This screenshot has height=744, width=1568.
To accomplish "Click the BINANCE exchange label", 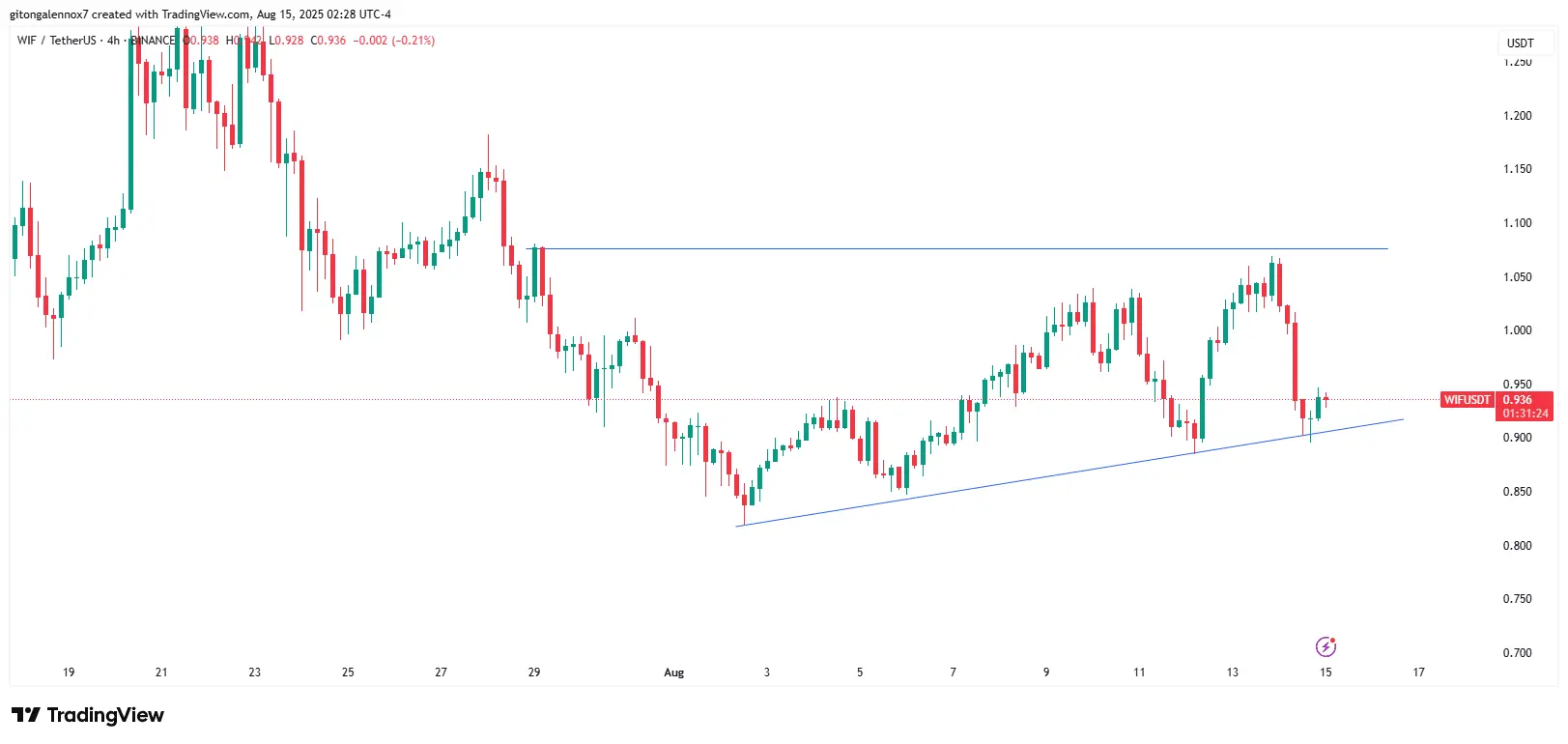I will pyautogui.click(x=154, y=41).
